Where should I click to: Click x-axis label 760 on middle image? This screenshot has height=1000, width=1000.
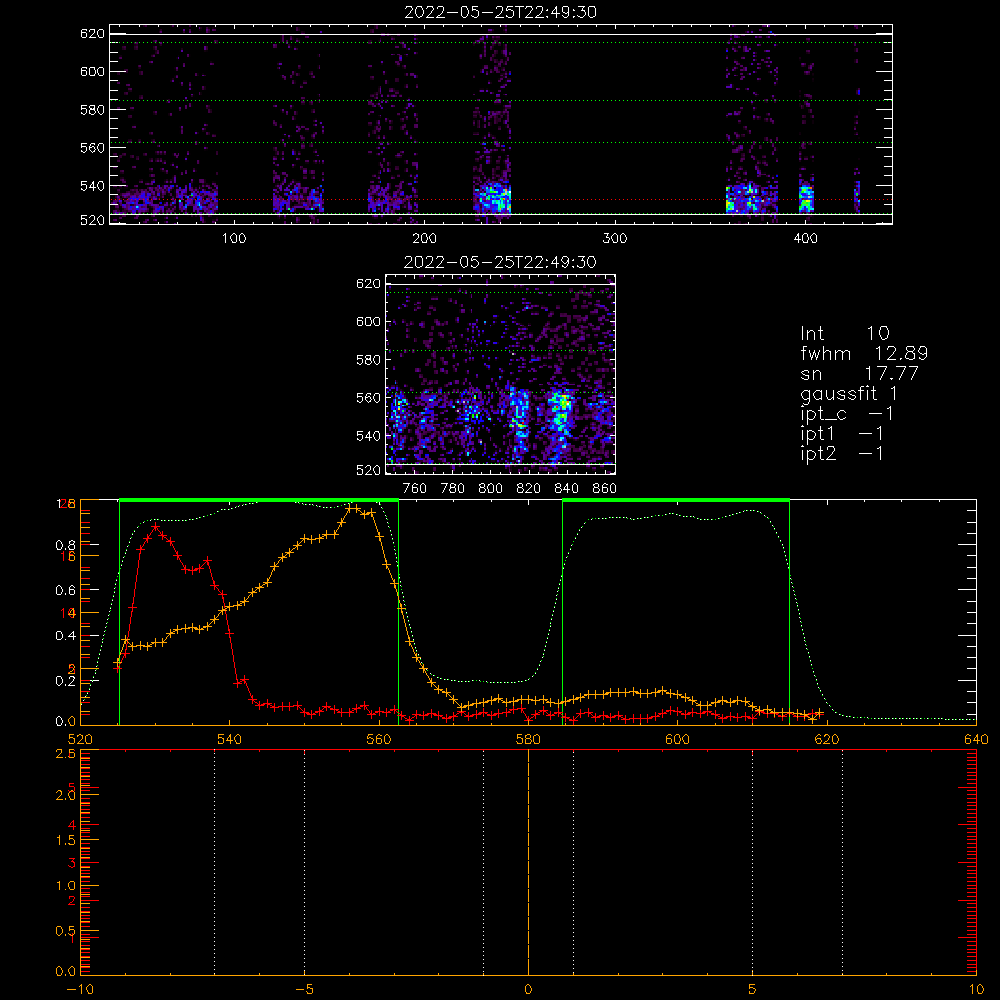[415, 489]
